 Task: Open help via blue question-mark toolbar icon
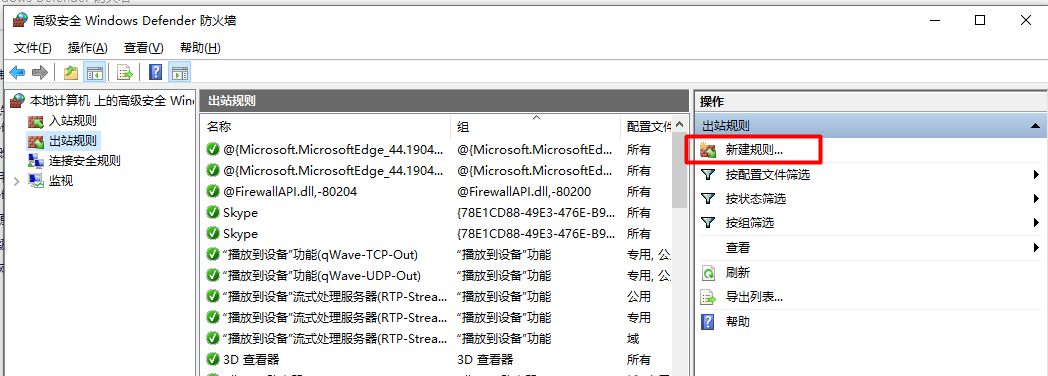point(156,72)
